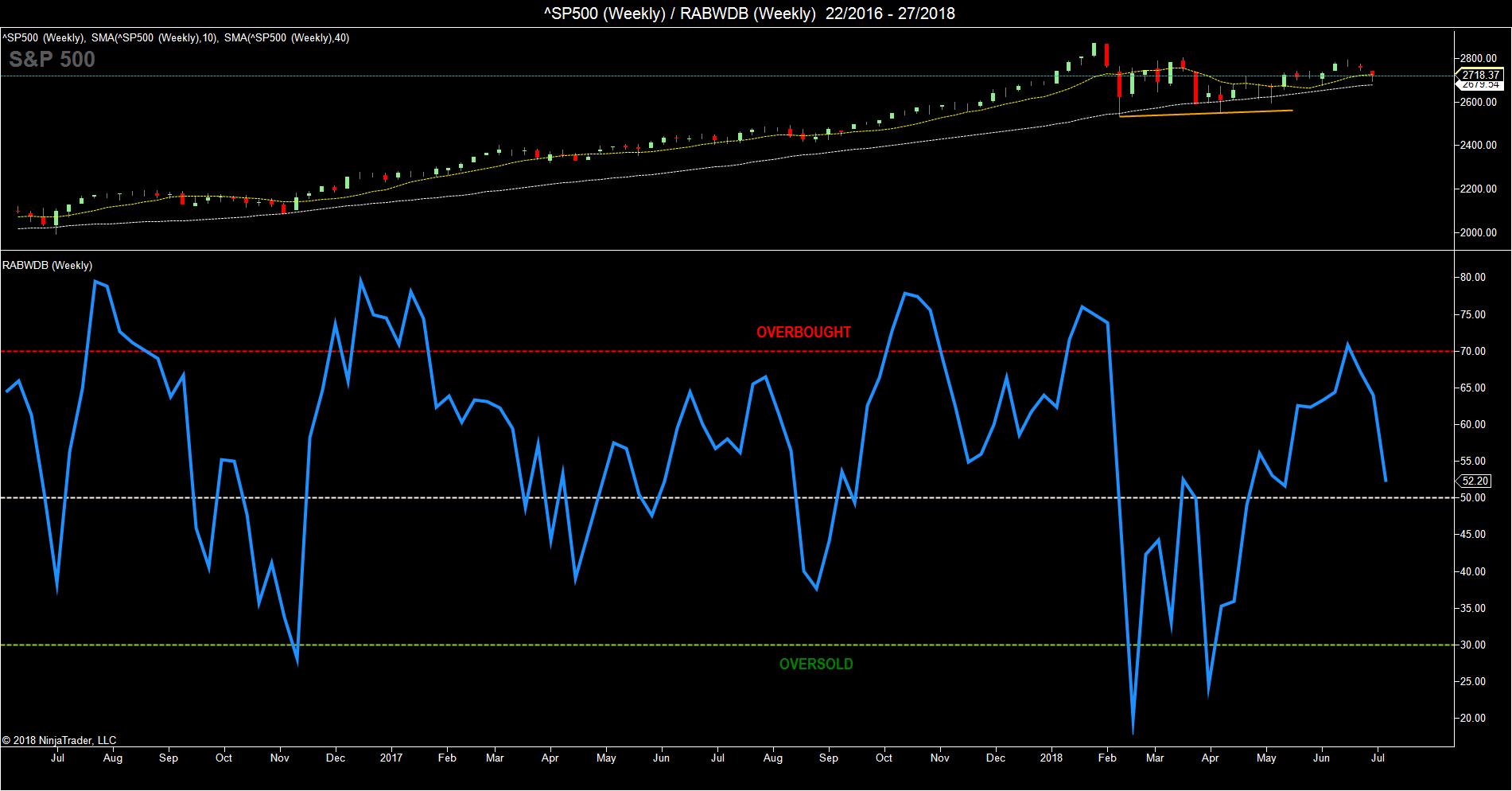The image size is (1512, 791).
Task: Click the 2200.00 price axis label
Action: point(1479,189)
